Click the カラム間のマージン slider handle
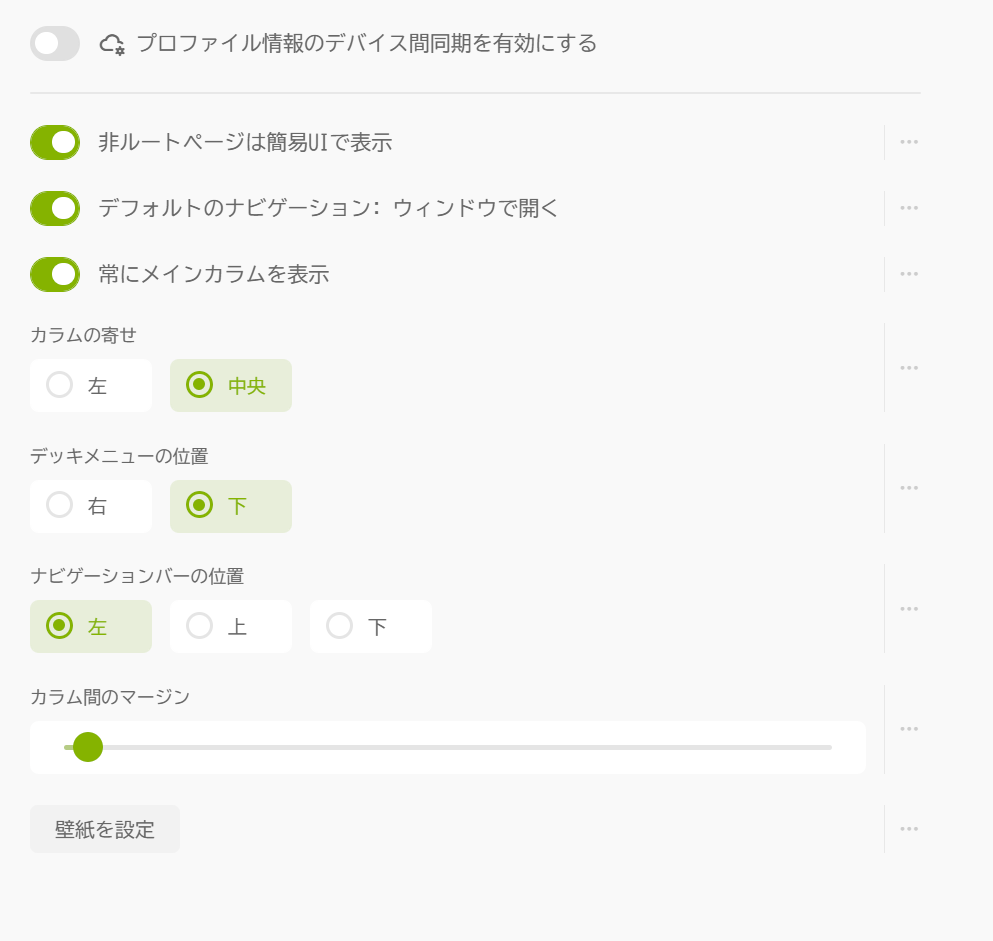This screenshot has width=993, height=941. coord(89,747)
